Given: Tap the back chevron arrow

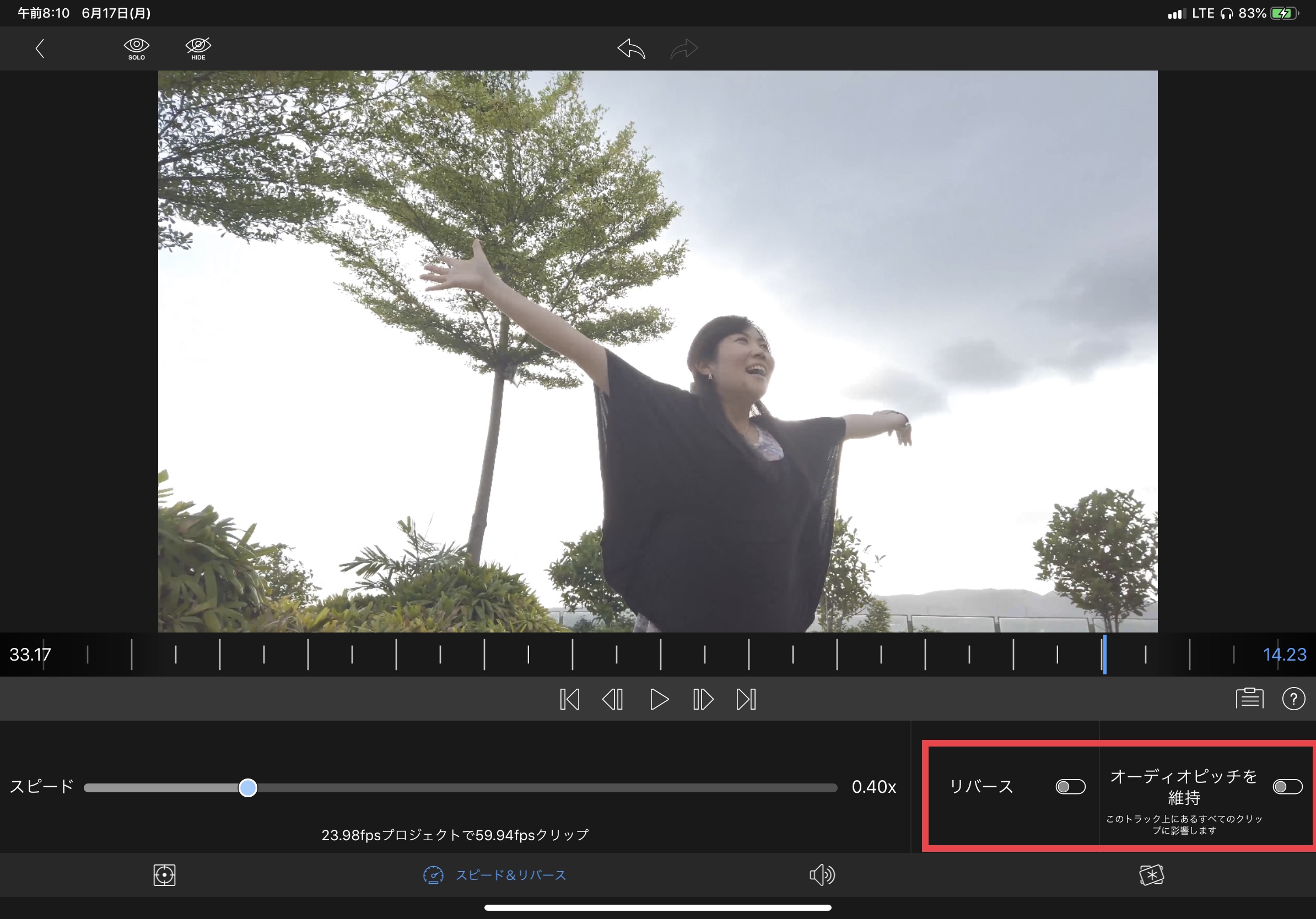Looking at the screenshot, I should pos(40,48).
